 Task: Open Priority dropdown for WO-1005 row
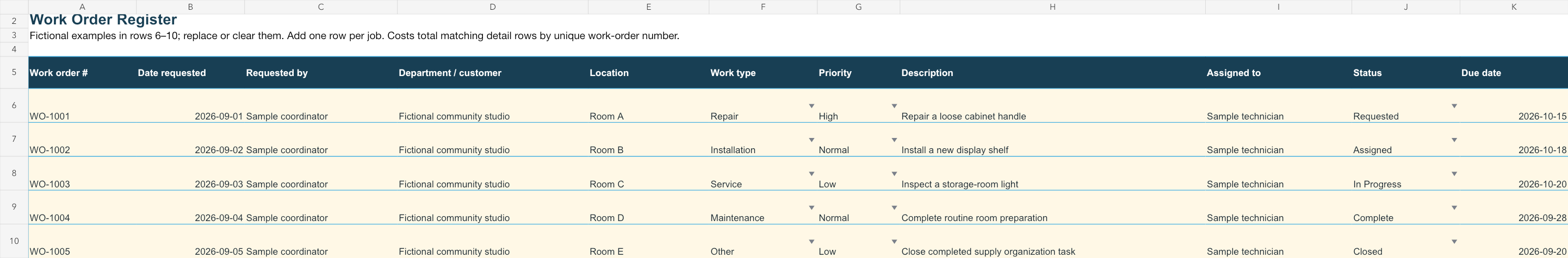click(x=894, y=242)
